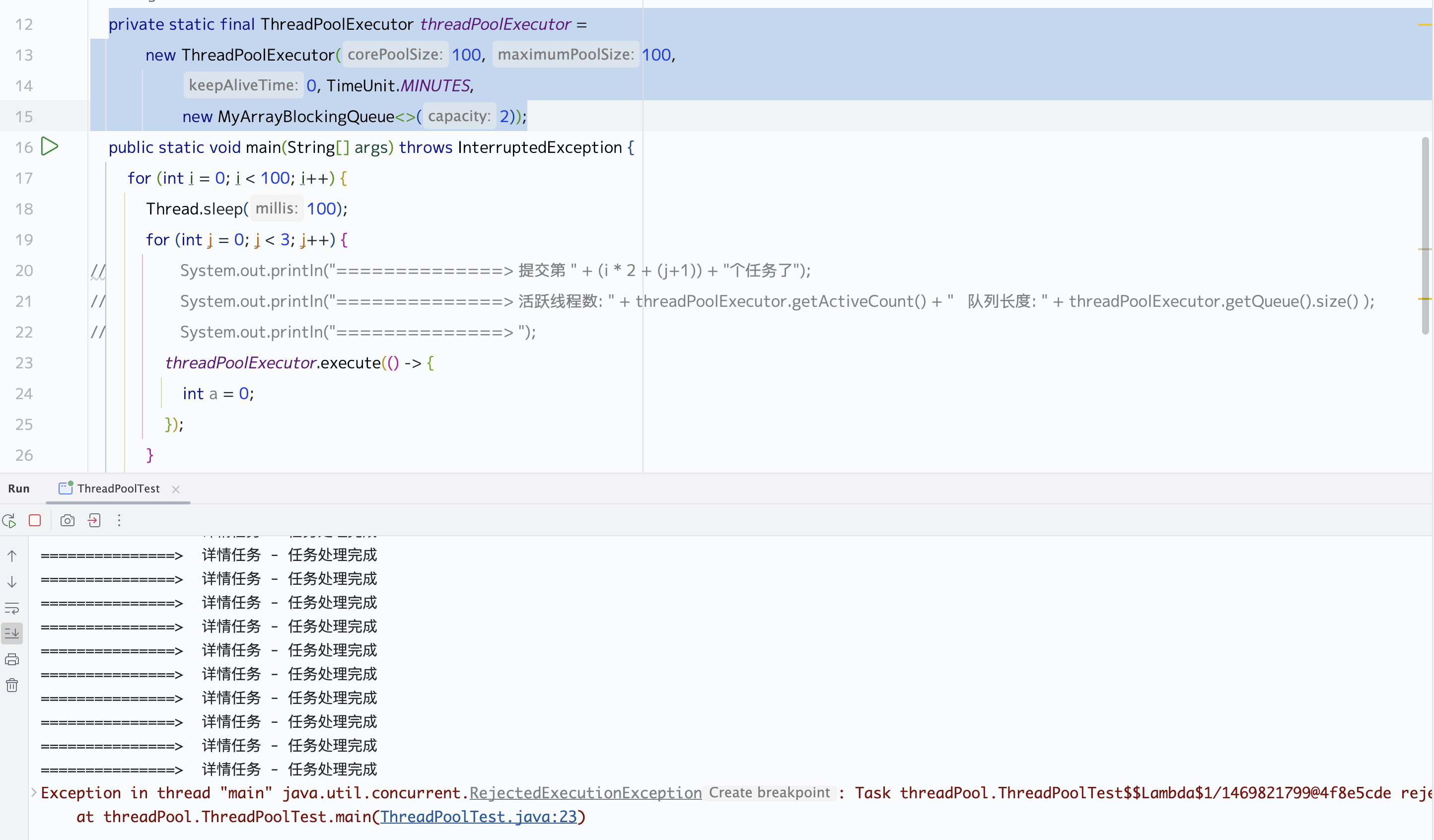Click the Down stack trace arrow
The image size is (1434, 840).
(12, 582)
